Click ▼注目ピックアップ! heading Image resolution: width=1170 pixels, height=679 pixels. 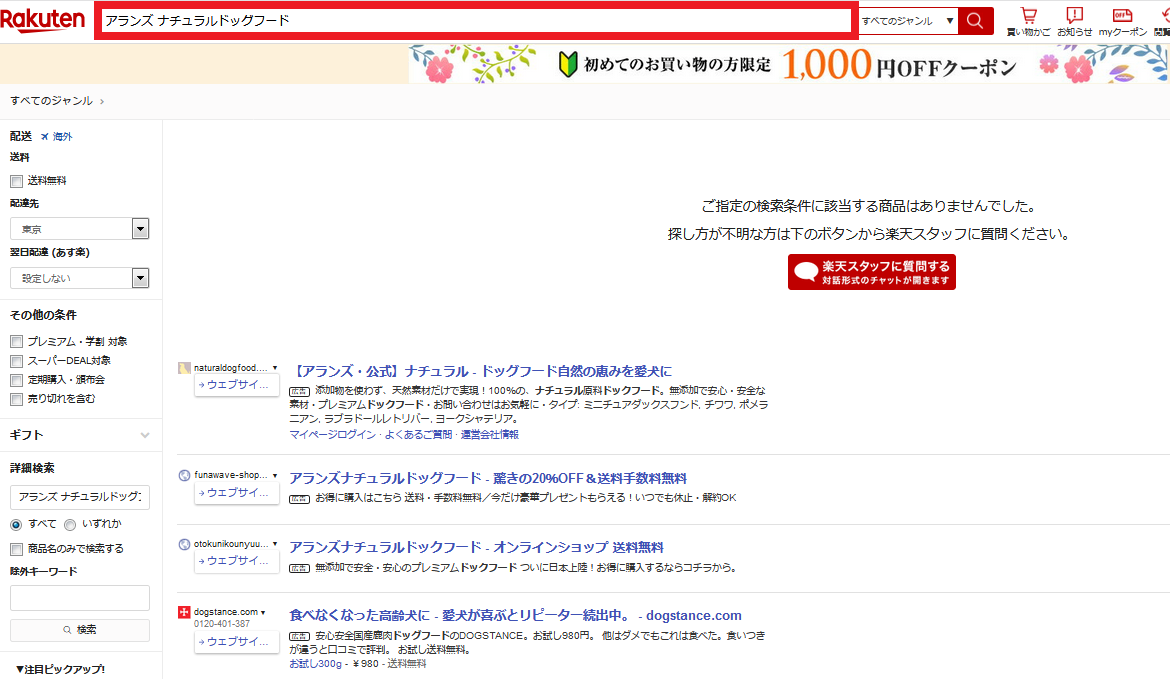tap(60, 669)
